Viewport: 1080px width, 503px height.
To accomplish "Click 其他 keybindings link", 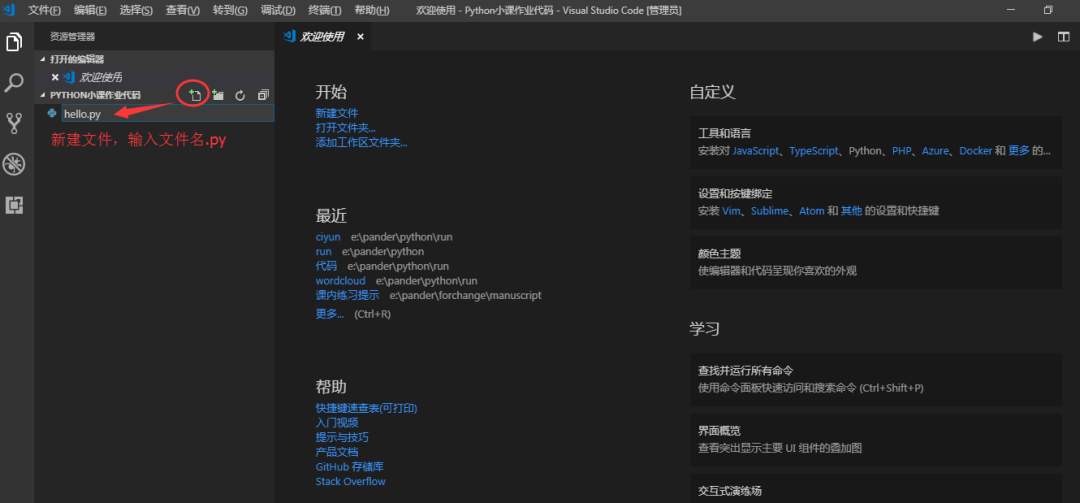I will coord(851,211).
